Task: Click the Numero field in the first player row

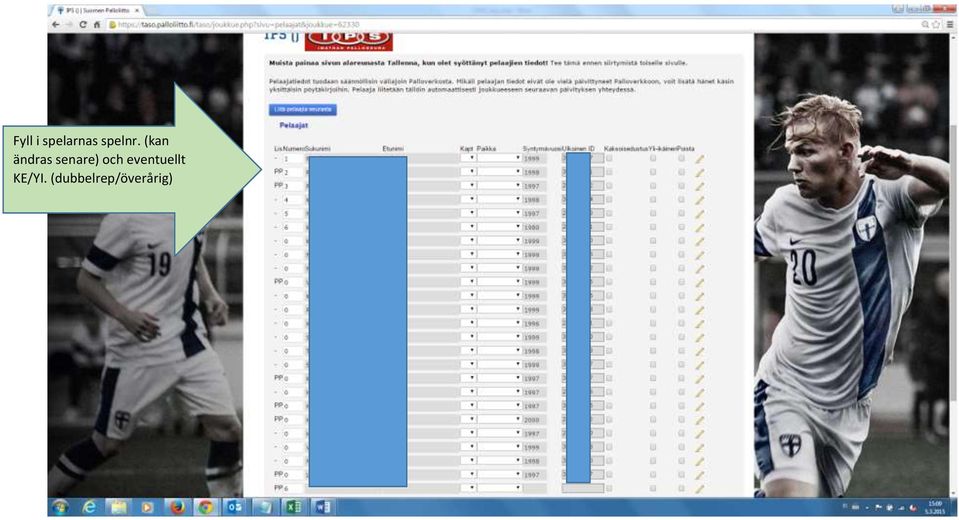Action: (294, 158)
